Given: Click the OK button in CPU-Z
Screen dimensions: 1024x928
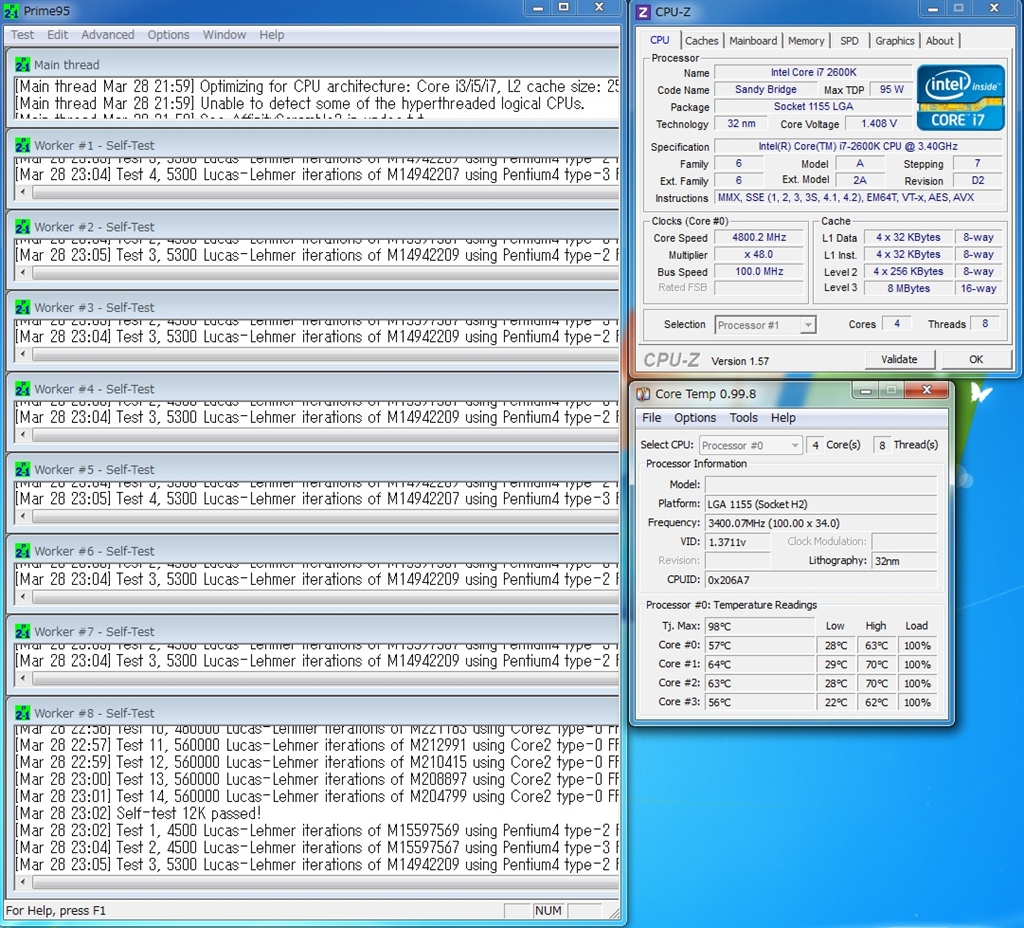Looking at the screenshot, I should pos(976,359).
